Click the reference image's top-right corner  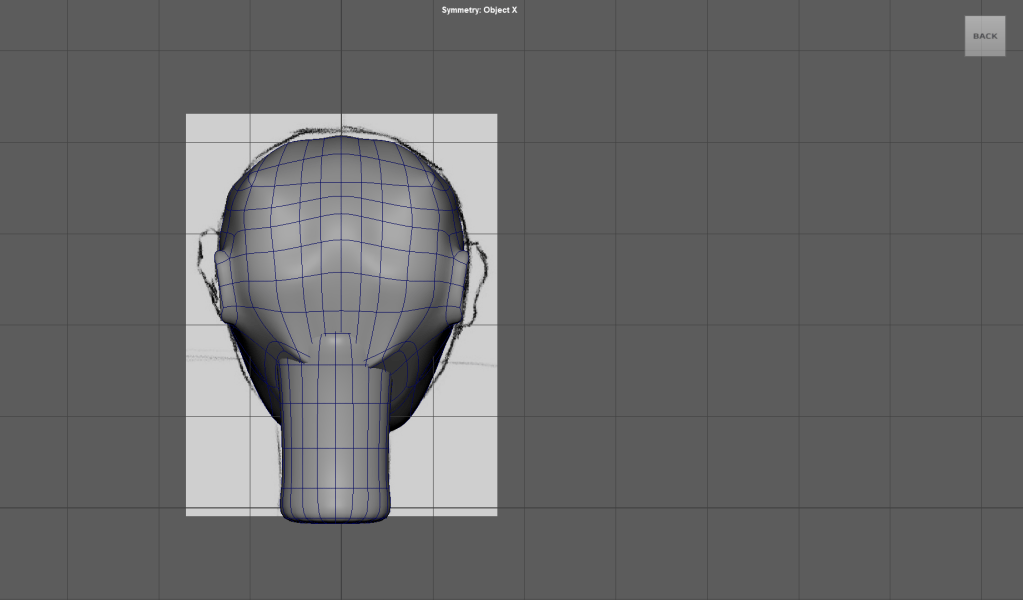[x=495, y=116]
